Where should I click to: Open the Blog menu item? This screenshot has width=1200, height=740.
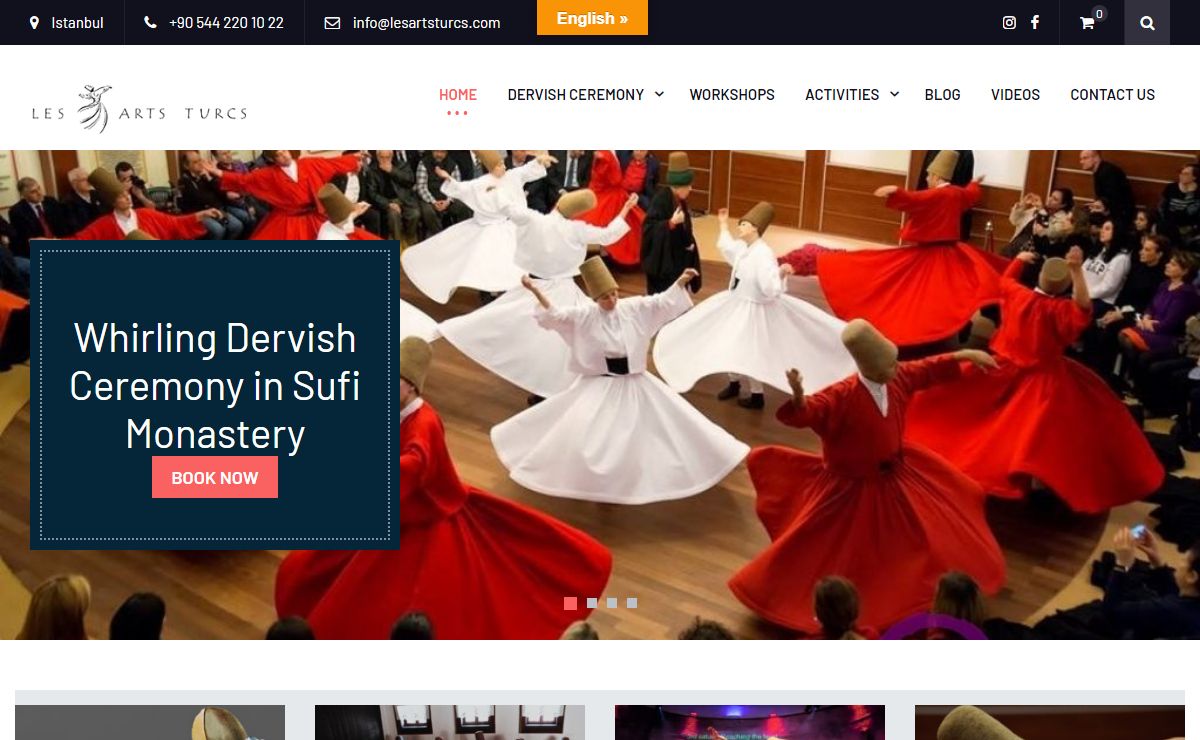[942, 94]
